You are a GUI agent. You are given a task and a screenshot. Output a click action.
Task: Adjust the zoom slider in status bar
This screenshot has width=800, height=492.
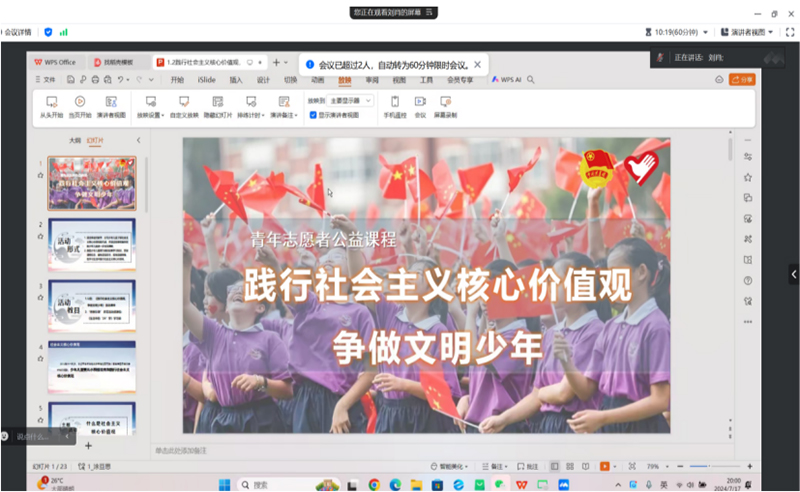pos(714,466)
